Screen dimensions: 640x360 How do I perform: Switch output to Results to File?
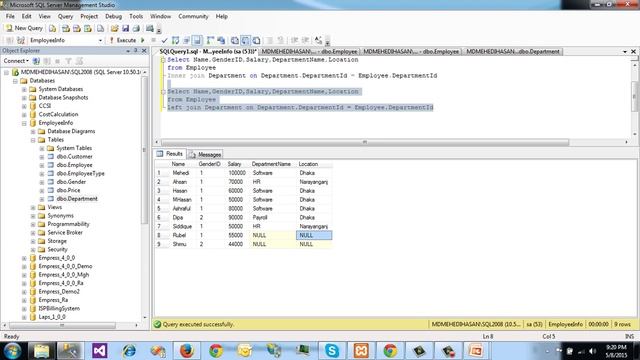[256, 40]
